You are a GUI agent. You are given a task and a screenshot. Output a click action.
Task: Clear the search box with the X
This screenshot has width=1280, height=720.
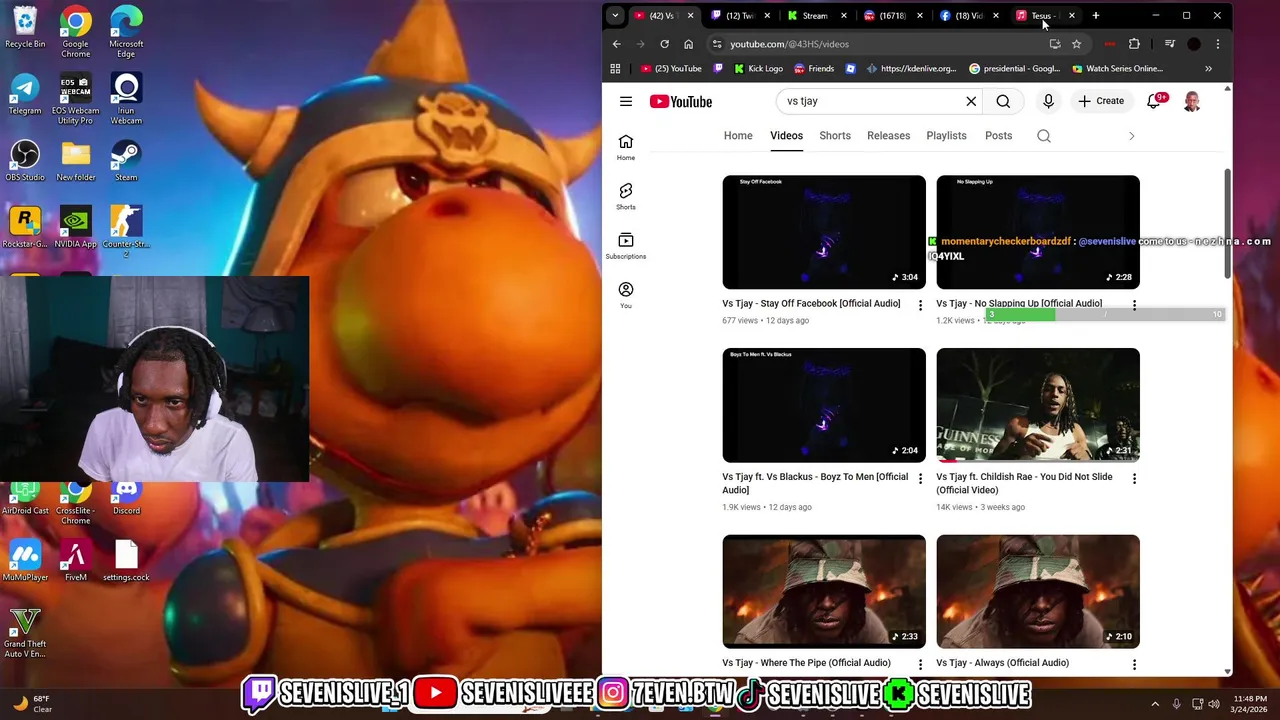tap(971, 101)
